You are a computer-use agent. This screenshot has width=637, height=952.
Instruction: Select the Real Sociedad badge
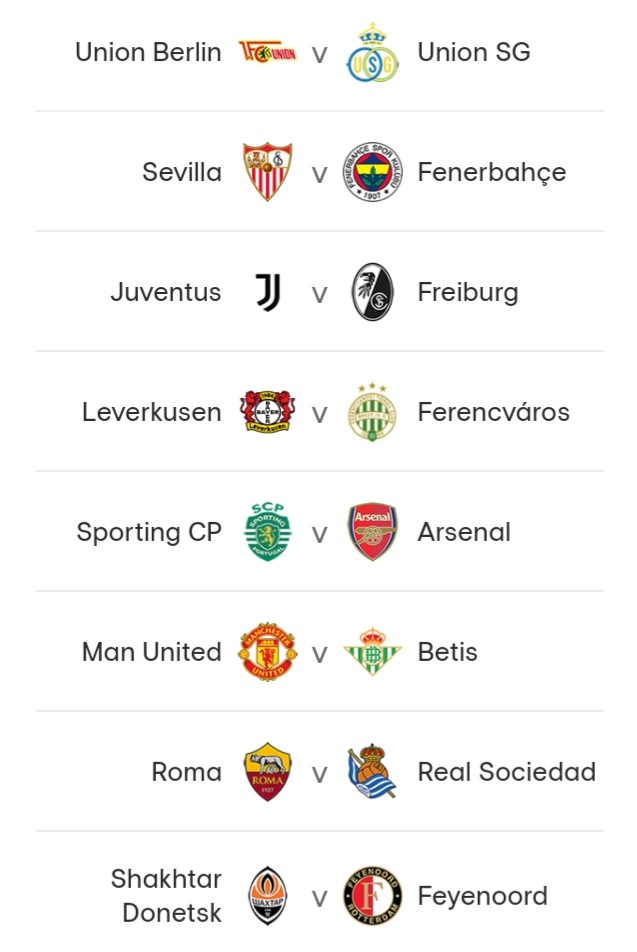[372, 771]
